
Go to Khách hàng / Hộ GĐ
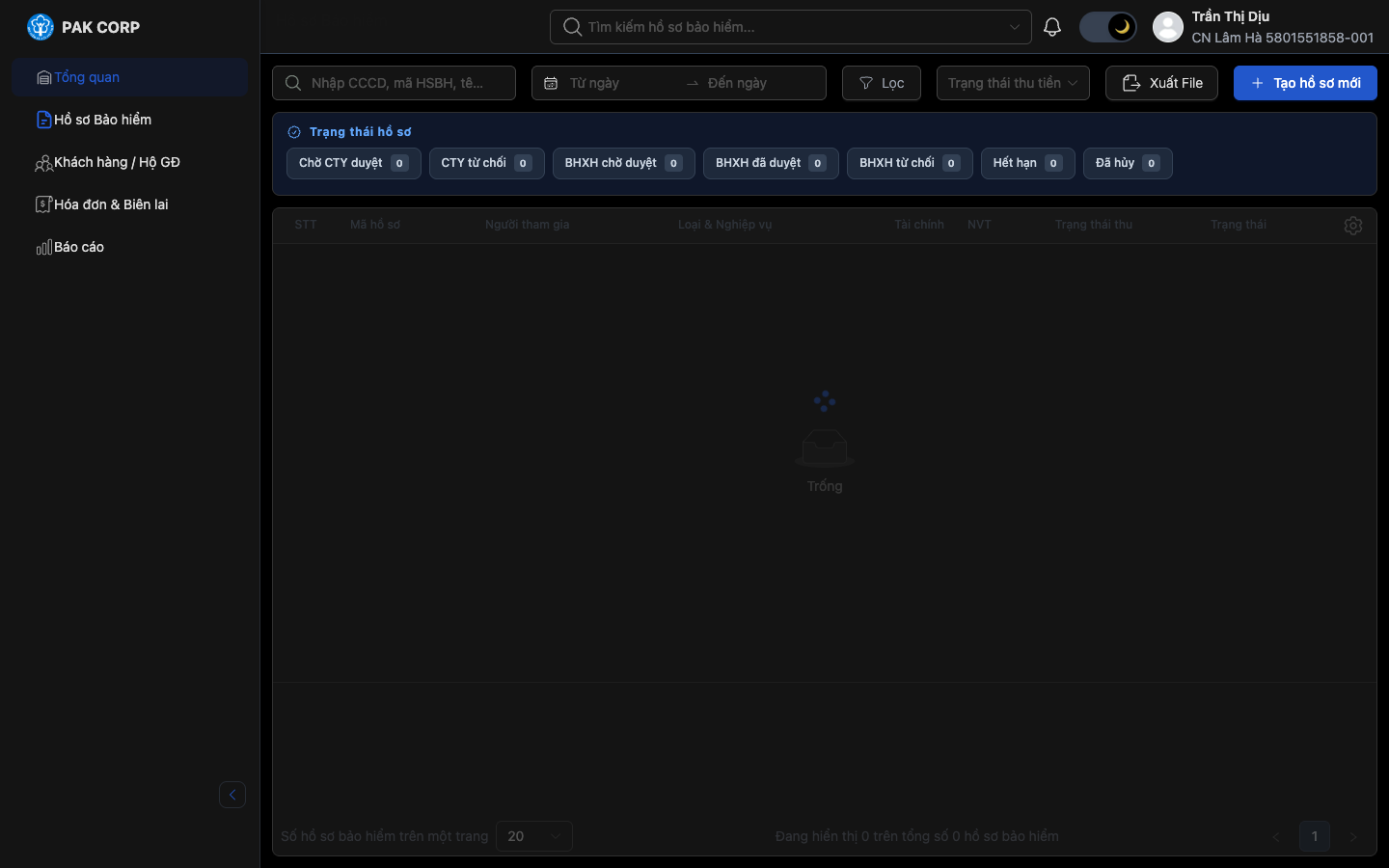129,162
